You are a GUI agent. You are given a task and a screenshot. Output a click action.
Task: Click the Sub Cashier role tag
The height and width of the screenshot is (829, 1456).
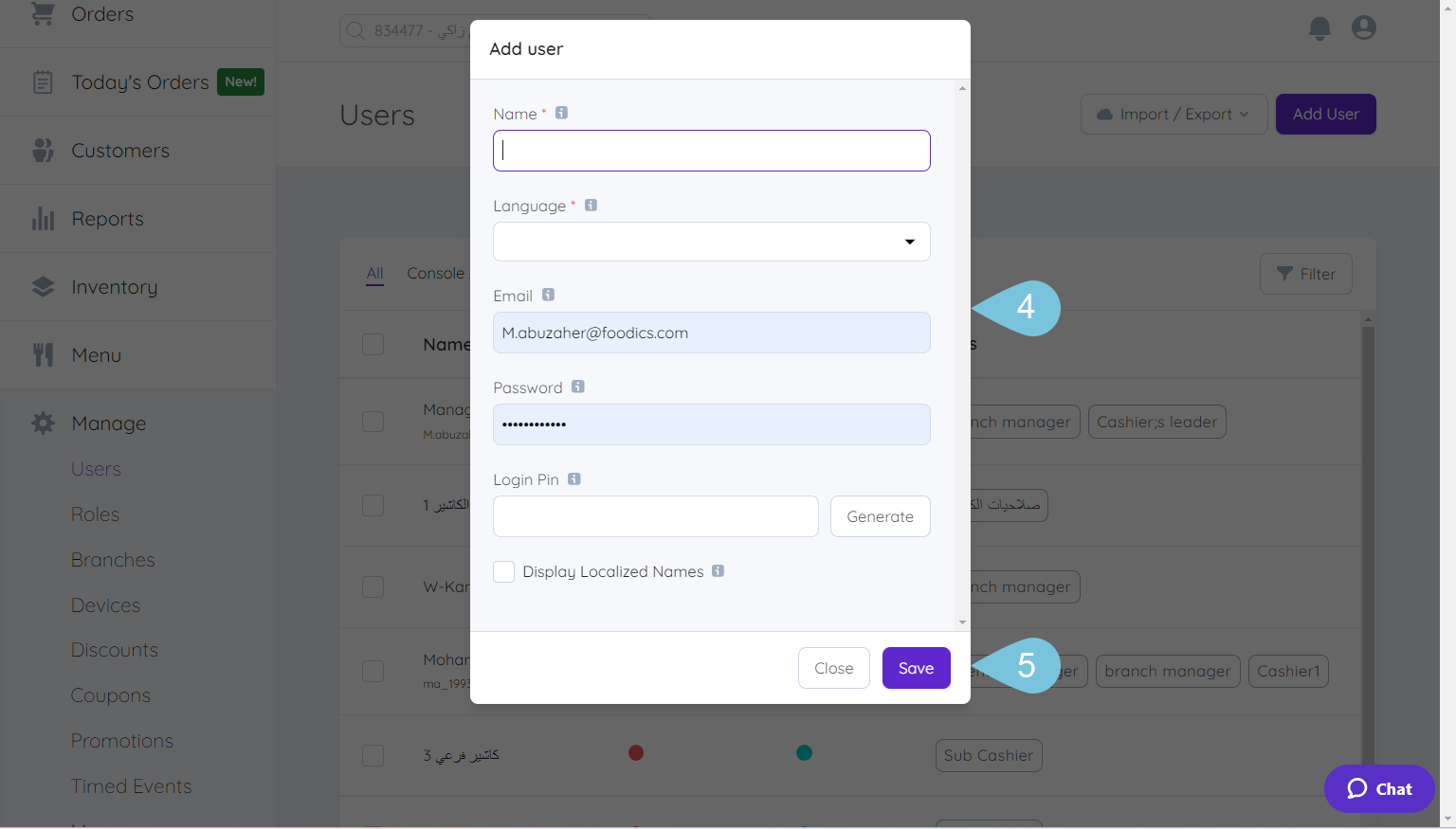tap(989, 755)
